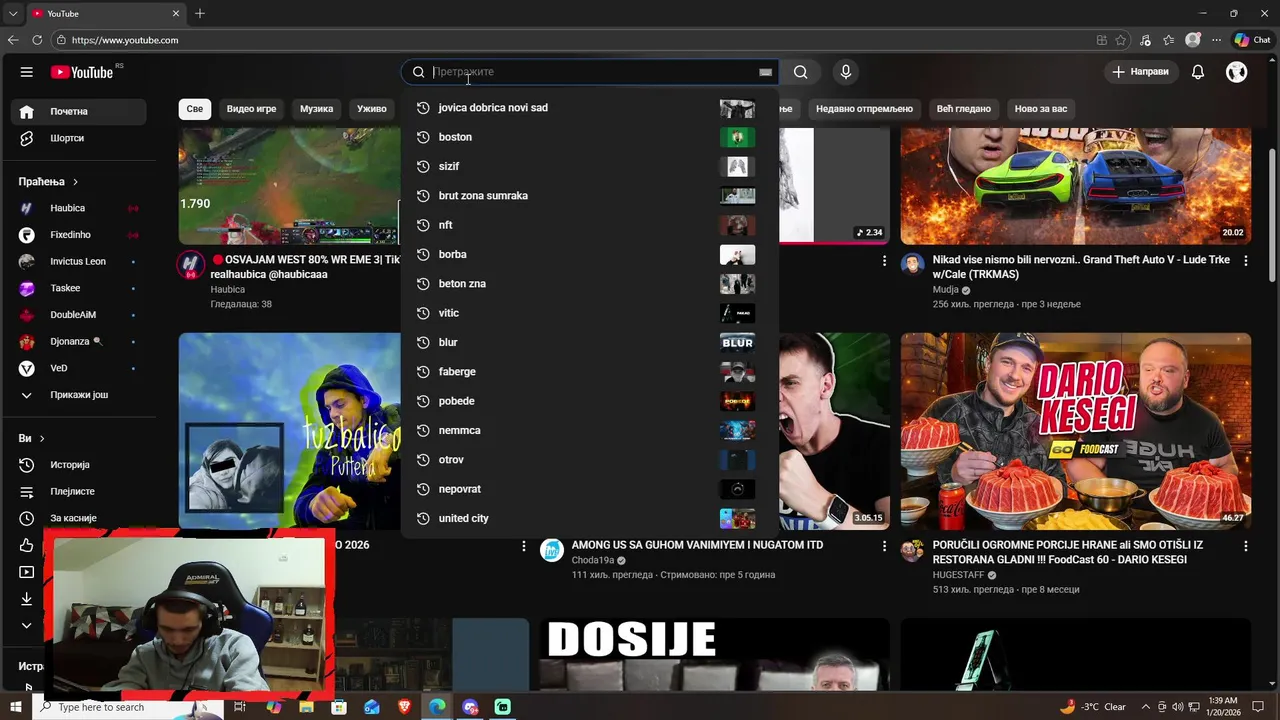Open options menu for the Mudja GTA video
The width and height of the screenshot is (1280, 720).
pyautogui.click(x=1245, y=260)
